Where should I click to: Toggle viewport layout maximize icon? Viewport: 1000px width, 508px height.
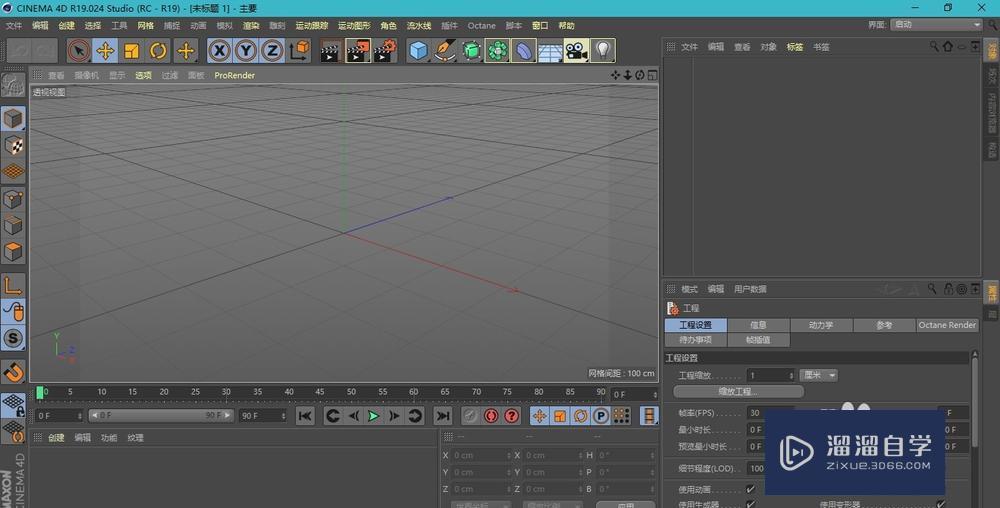coord(652,75)
